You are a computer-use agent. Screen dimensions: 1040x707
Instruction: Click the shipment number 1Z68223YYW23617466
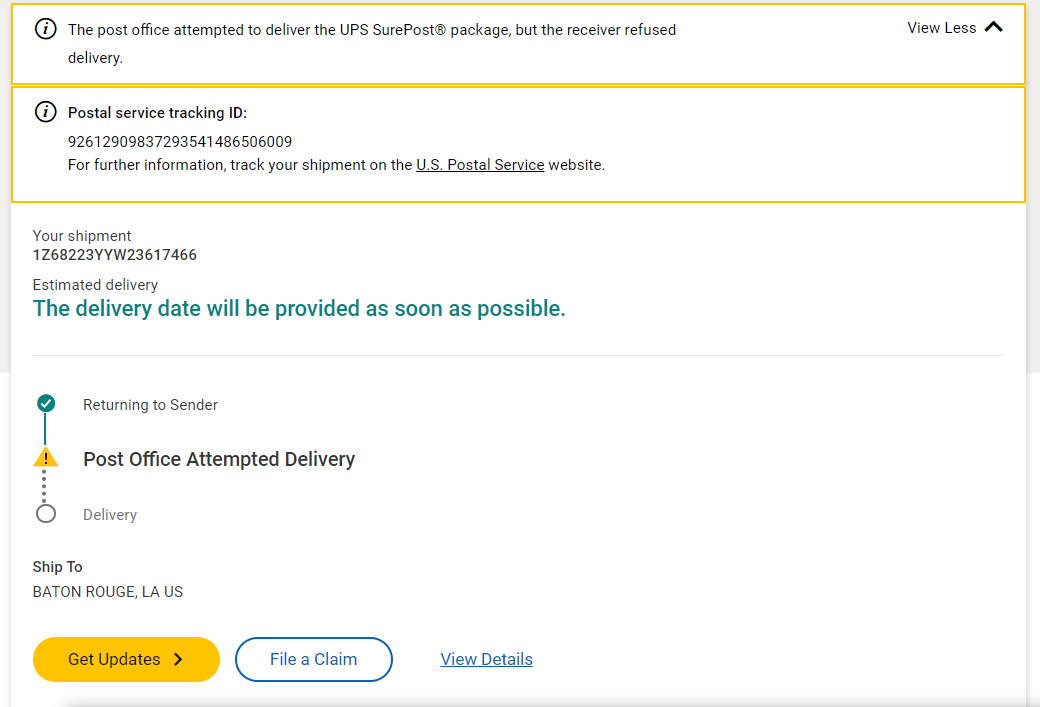[x=115, y=255]
